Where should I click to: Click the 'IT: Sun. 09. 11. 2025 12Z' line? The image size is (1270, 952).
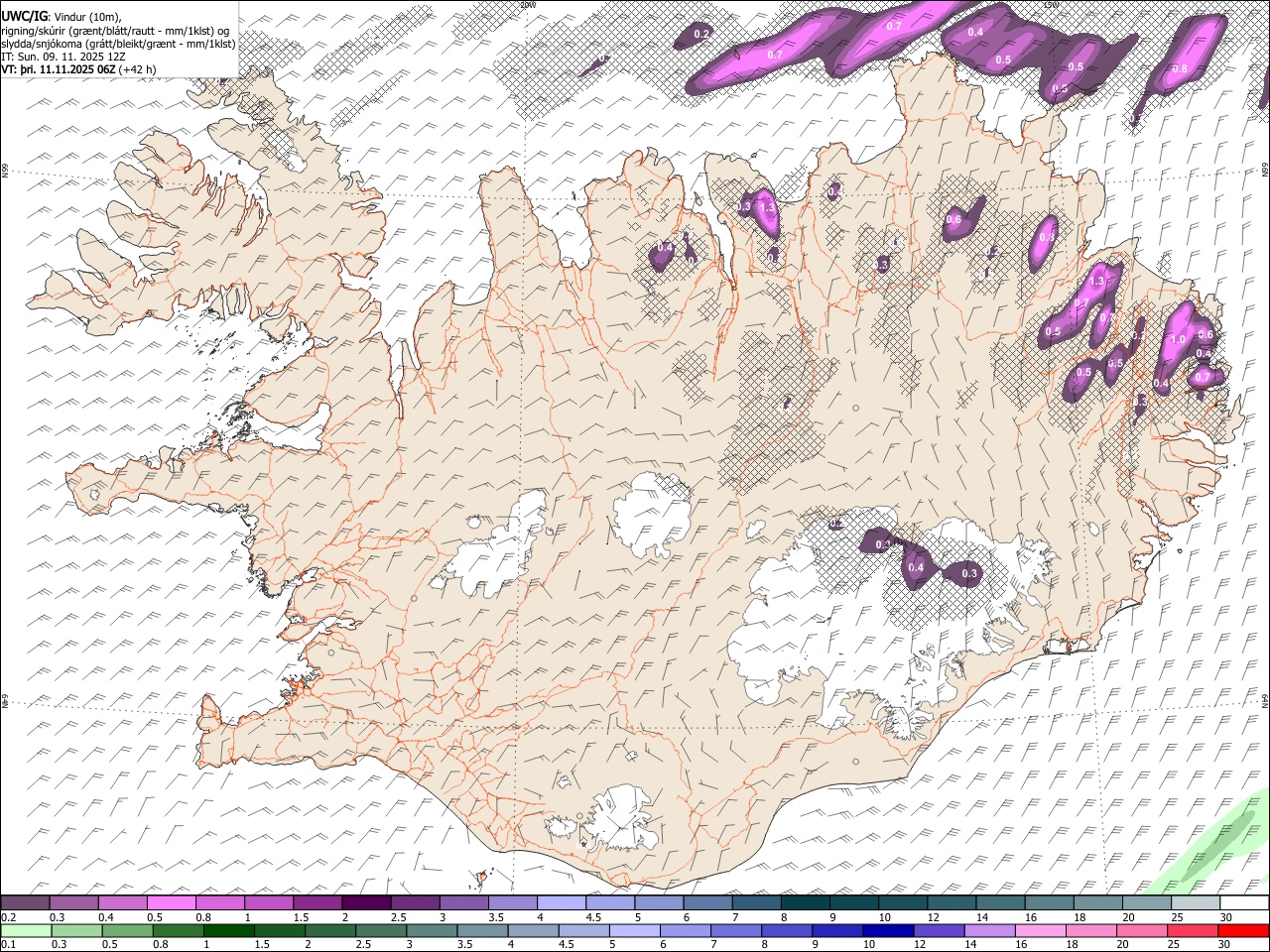63,56
